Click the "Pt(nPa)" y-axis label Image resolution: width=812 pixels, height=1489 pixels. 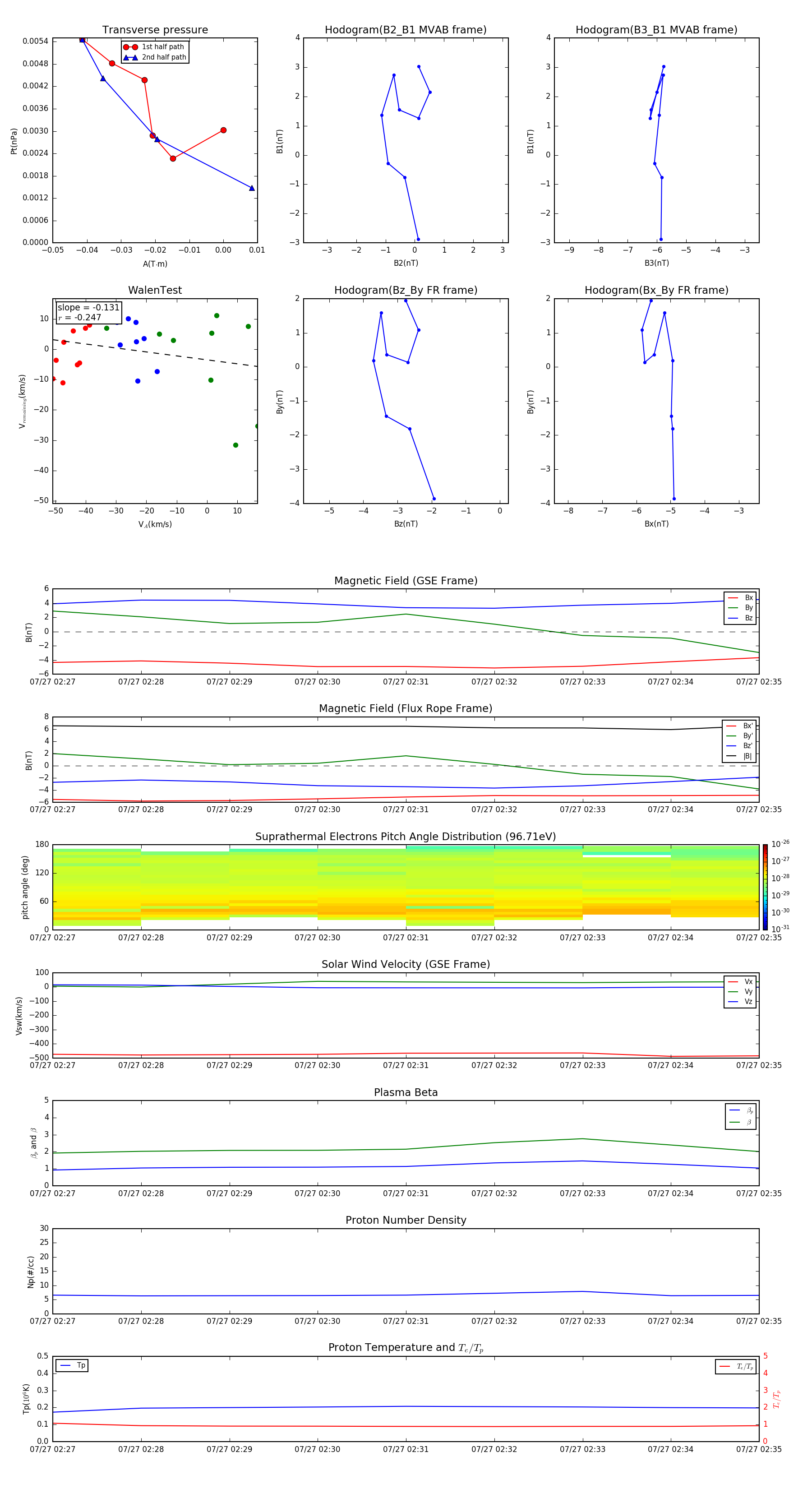(x=14, y=140)
